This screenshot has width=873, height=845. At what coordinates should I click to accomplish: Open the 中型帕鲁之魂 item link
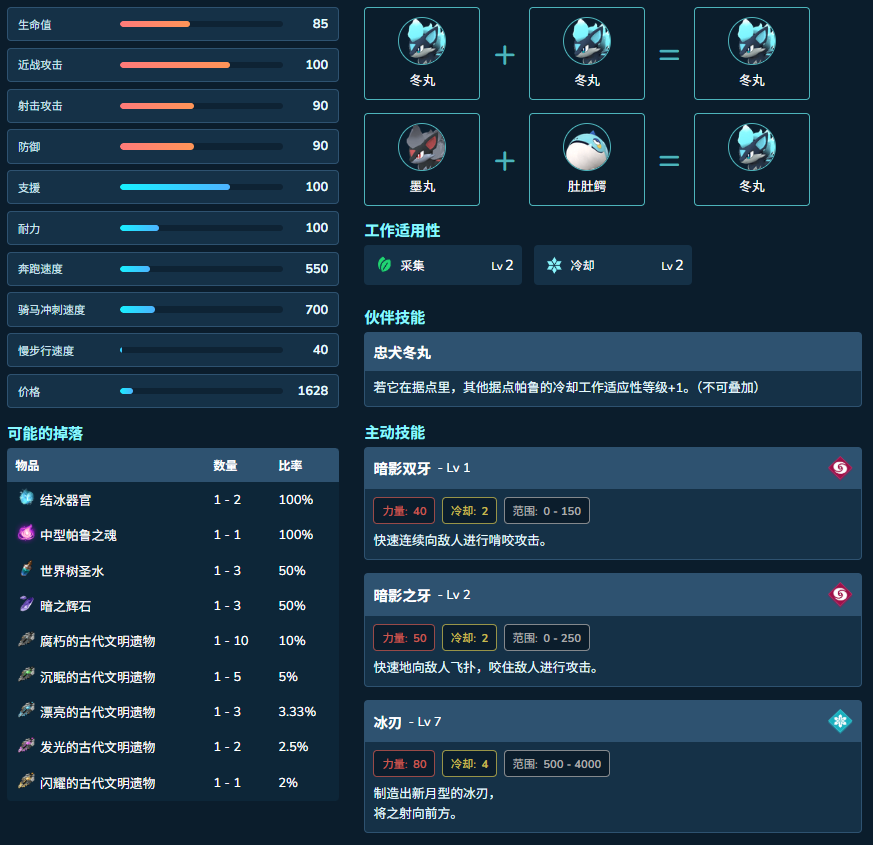point(79,536)
